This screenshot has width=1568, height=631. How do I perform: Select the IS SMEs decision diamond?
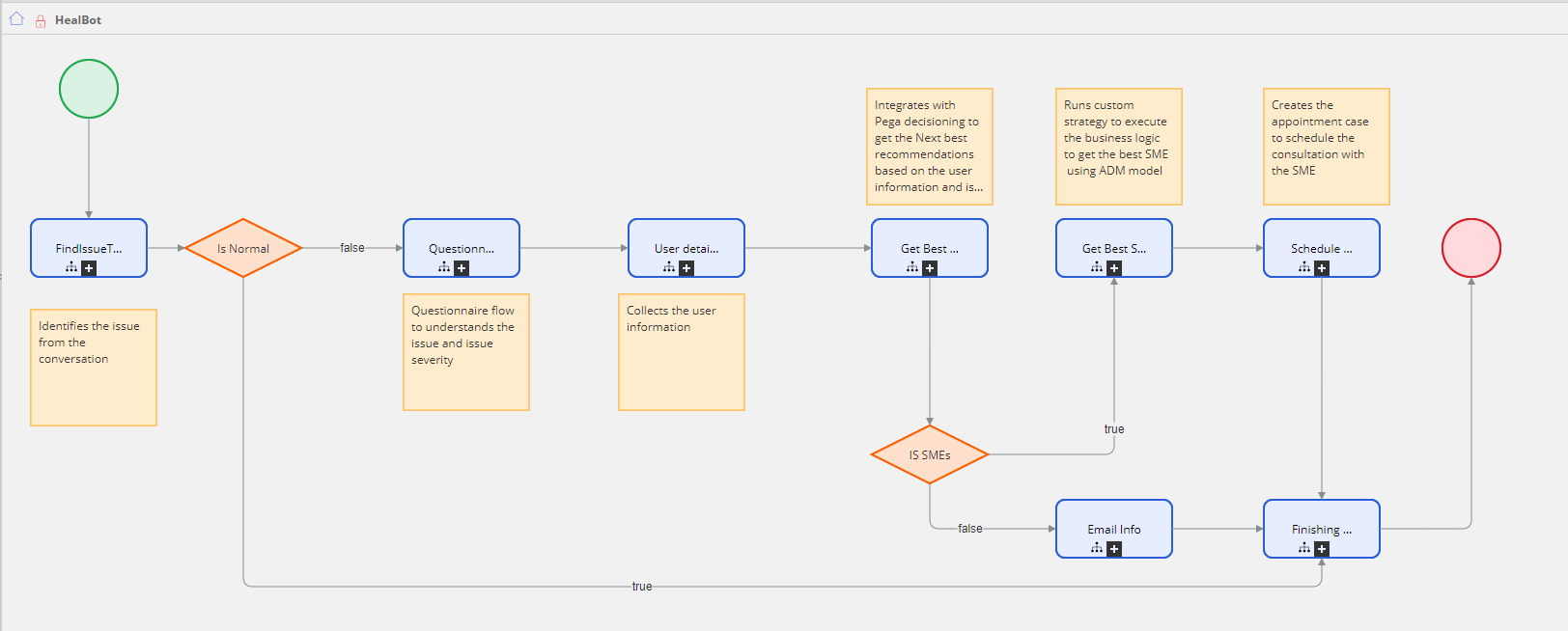[929, 454]
